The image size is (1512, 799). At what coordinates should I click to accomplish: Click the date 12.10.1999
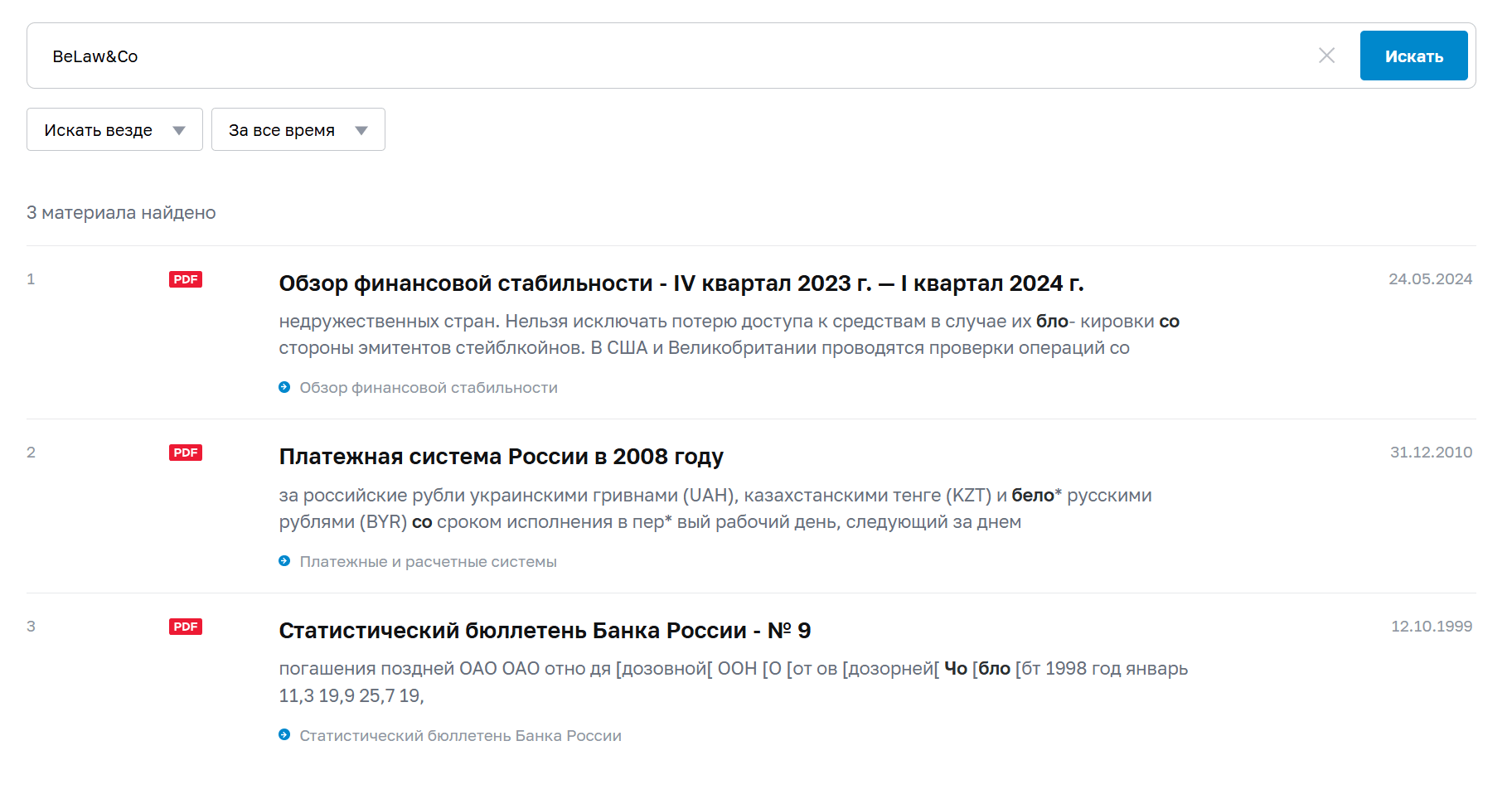pos(1432,627)
